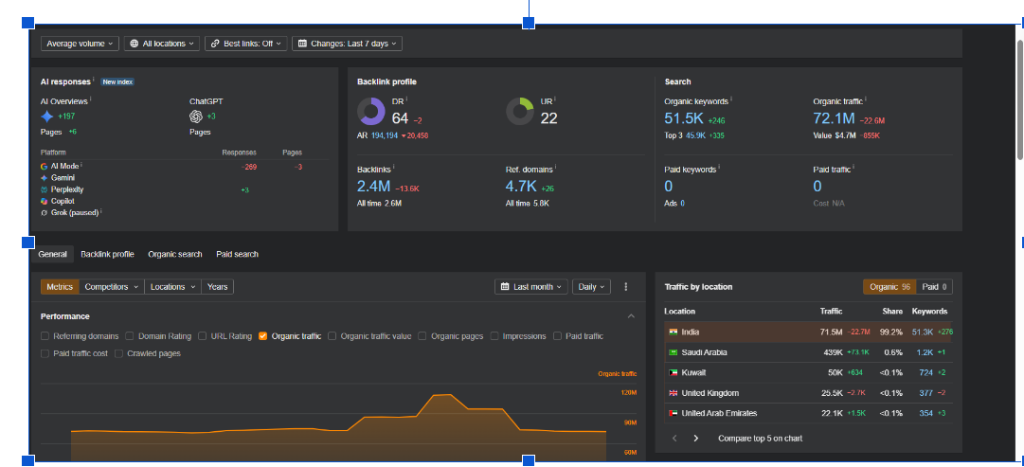1024x467 pixels.
Task: Click the United Kingdom flag icon
Action: pyautogui.click(x=673, y=393)
